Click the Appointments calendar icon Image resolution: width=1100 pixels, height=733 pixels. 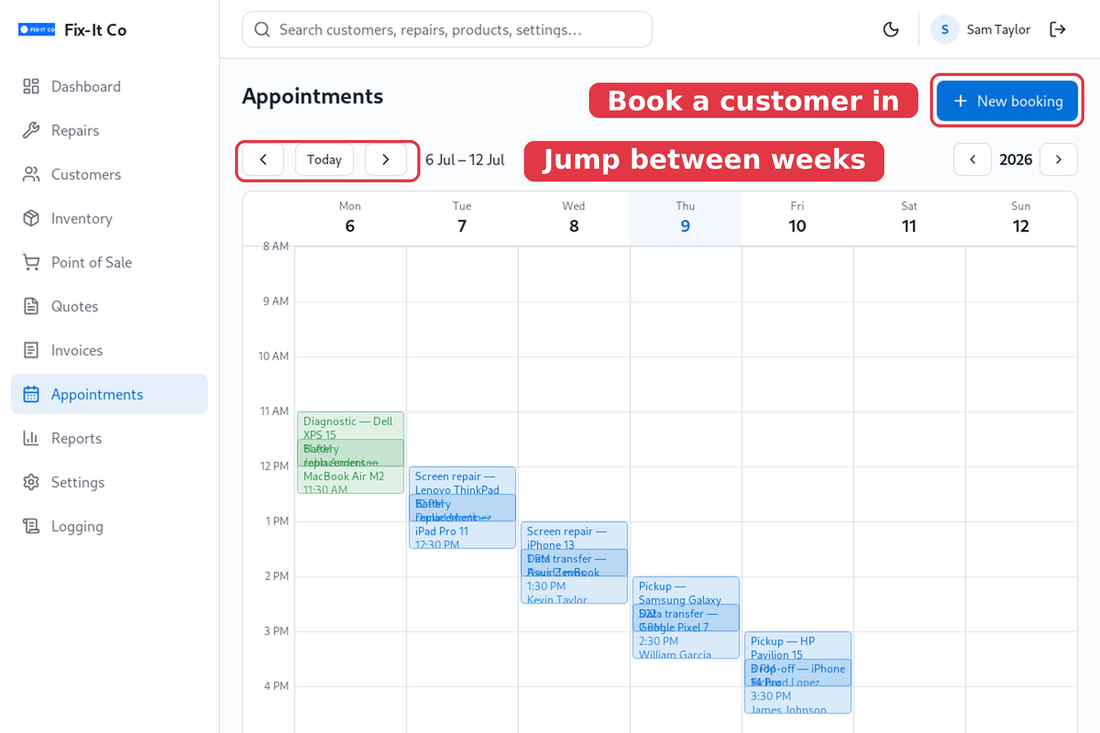(x=31, y=394)
